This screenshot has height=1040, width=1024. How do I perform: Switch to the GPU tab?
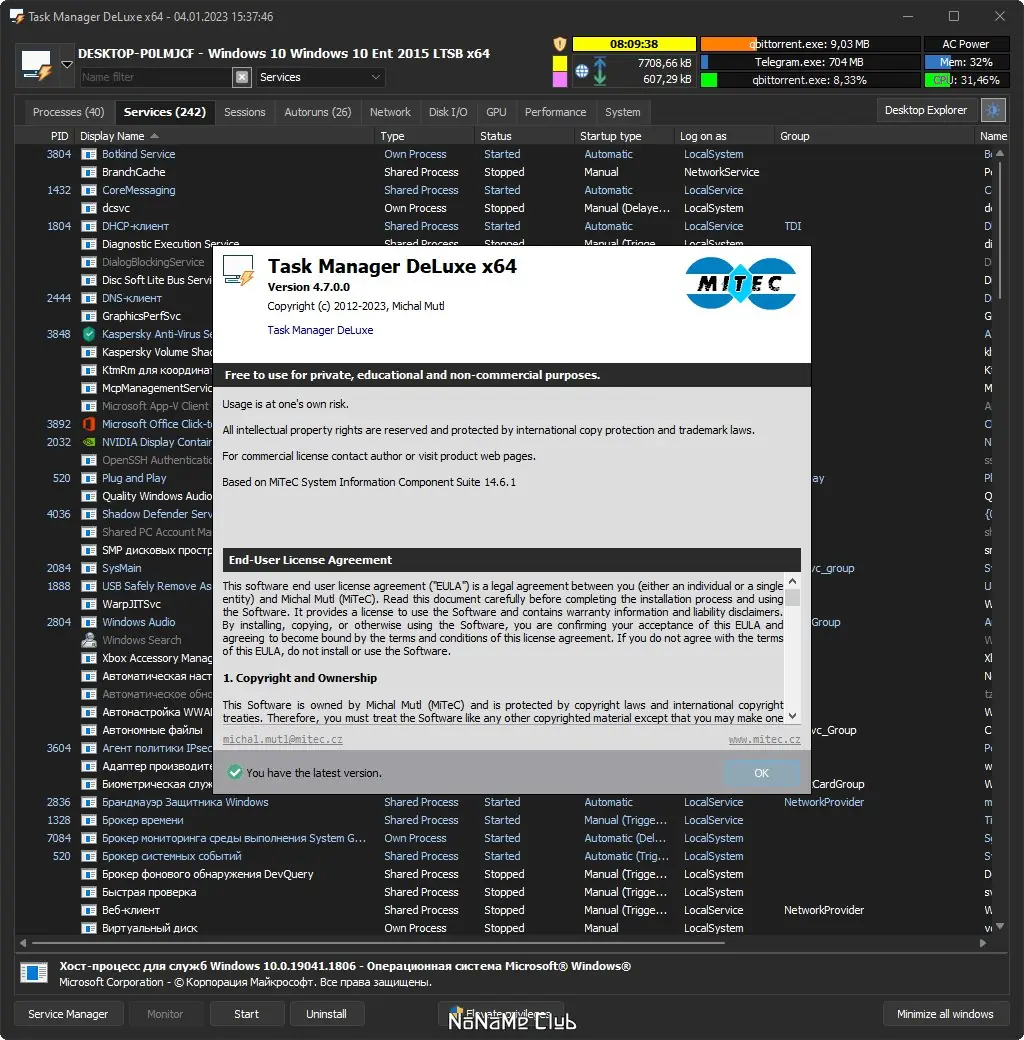496,112
